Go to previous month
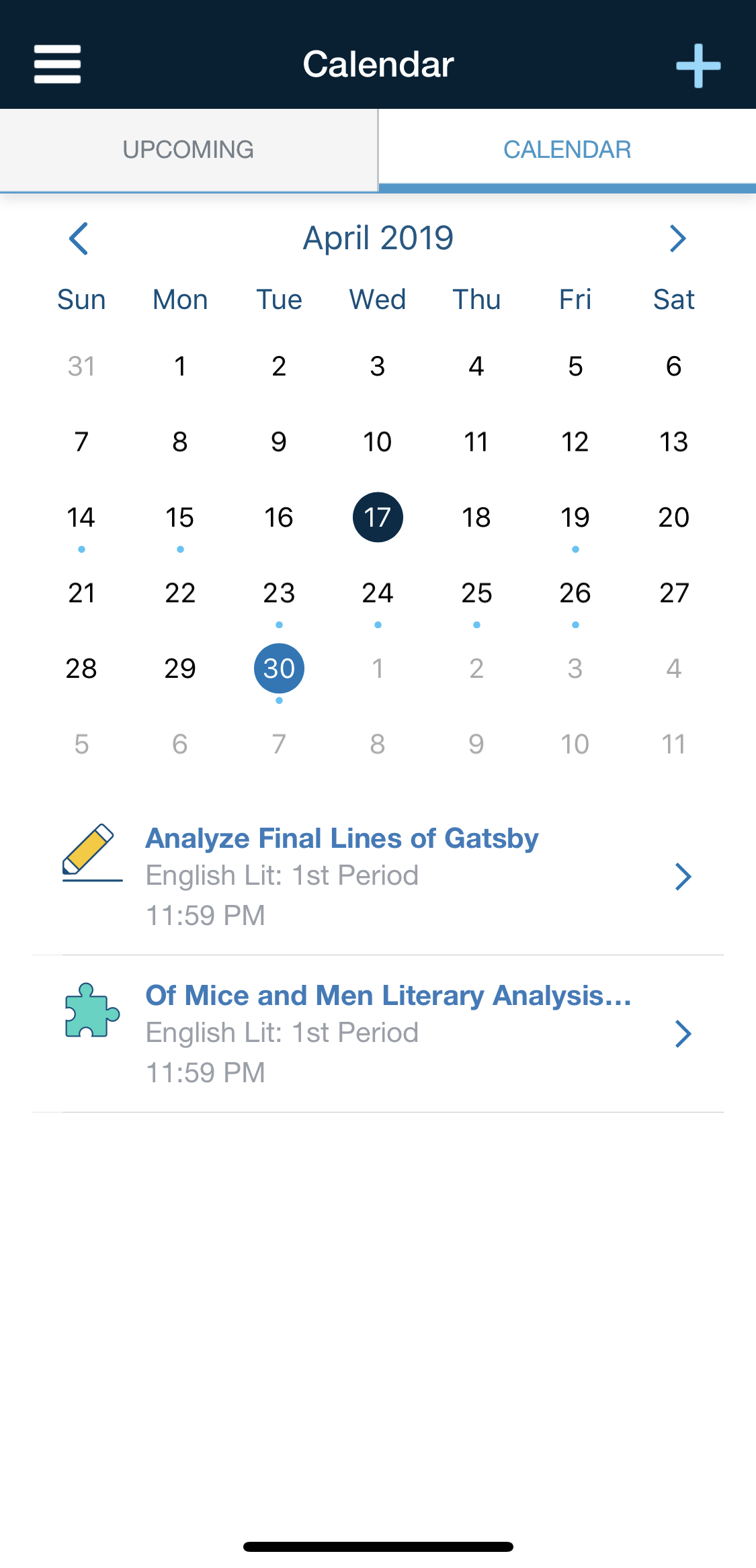This screenshot has height=1568, width=756. coord(79,238)
